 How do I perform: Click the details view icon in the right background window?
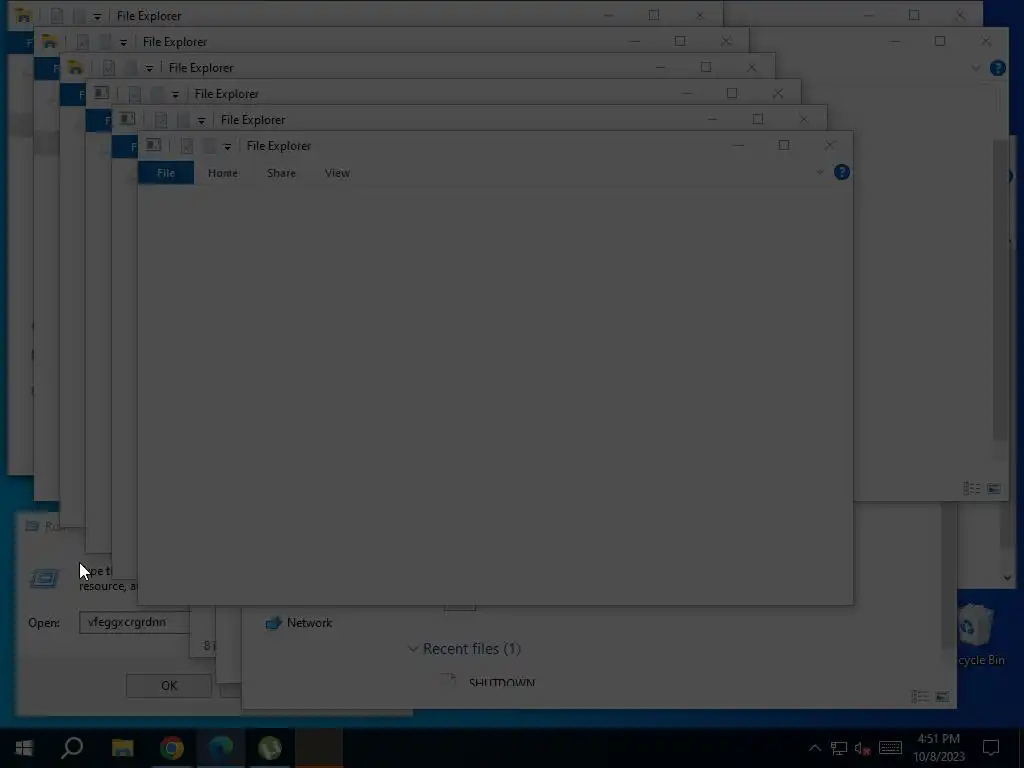pyautogui.click(x=972, y=488)
